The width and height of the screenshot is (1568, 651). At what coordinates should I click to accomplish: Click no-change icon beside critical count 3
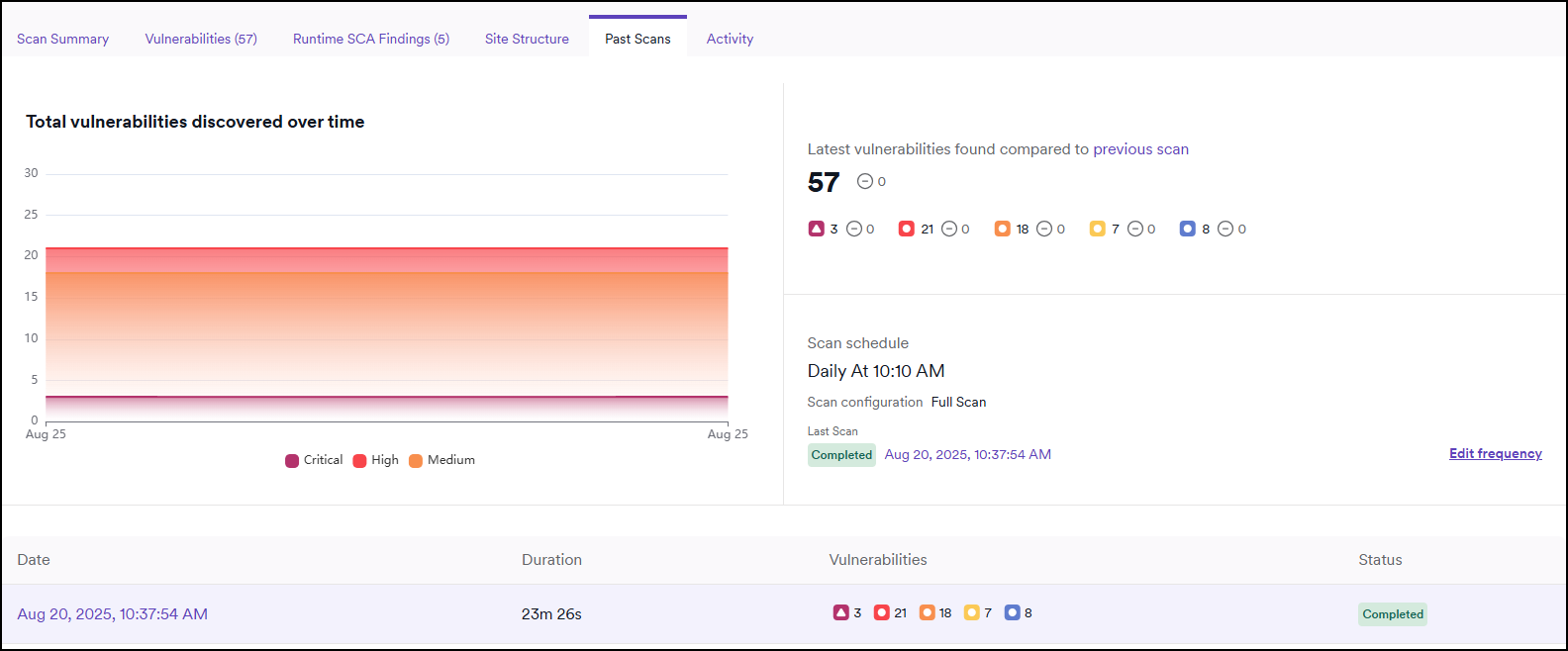point(854,229)
